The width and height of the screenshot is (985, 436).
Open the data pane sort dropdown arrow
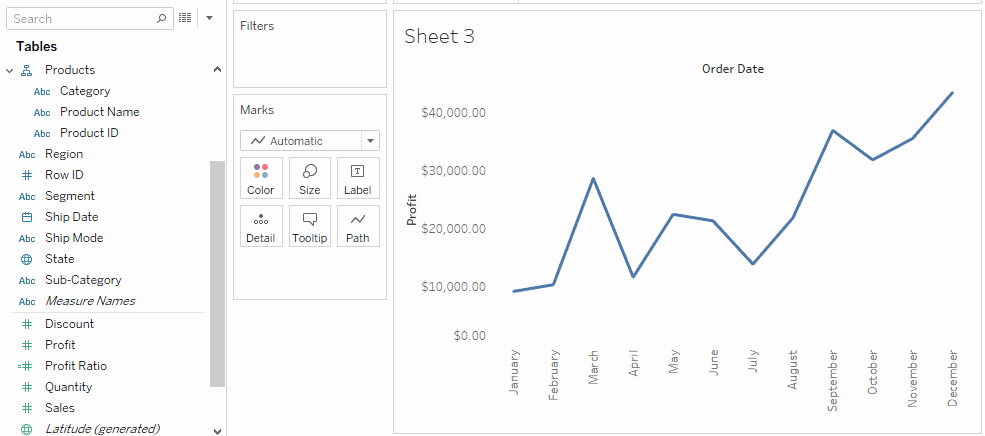tap(209, 18)
